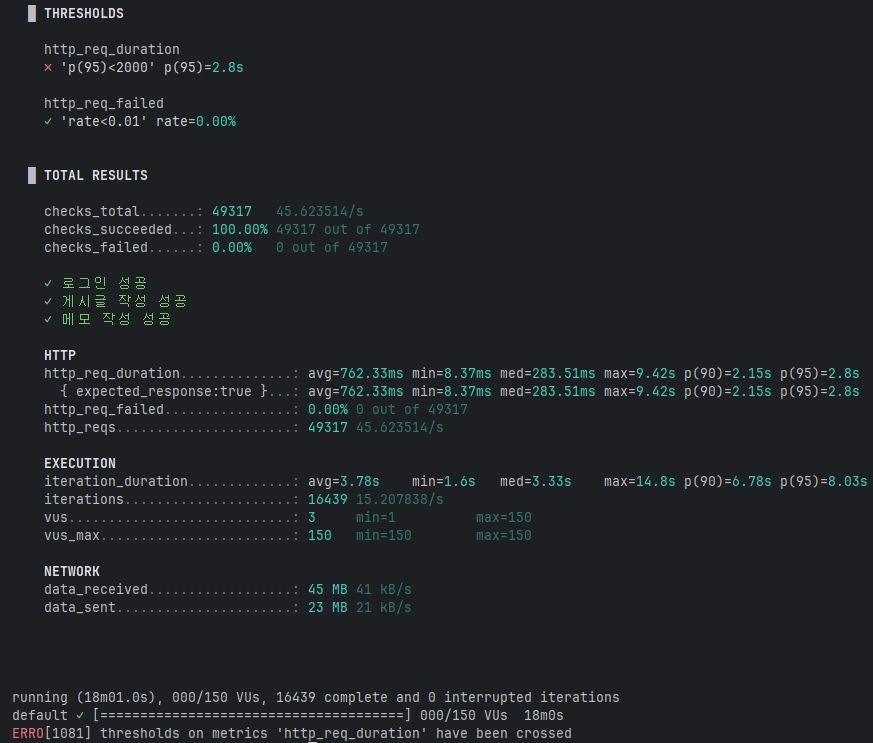Click the check mark beside 게시글 작성 성공

(48, 301)
